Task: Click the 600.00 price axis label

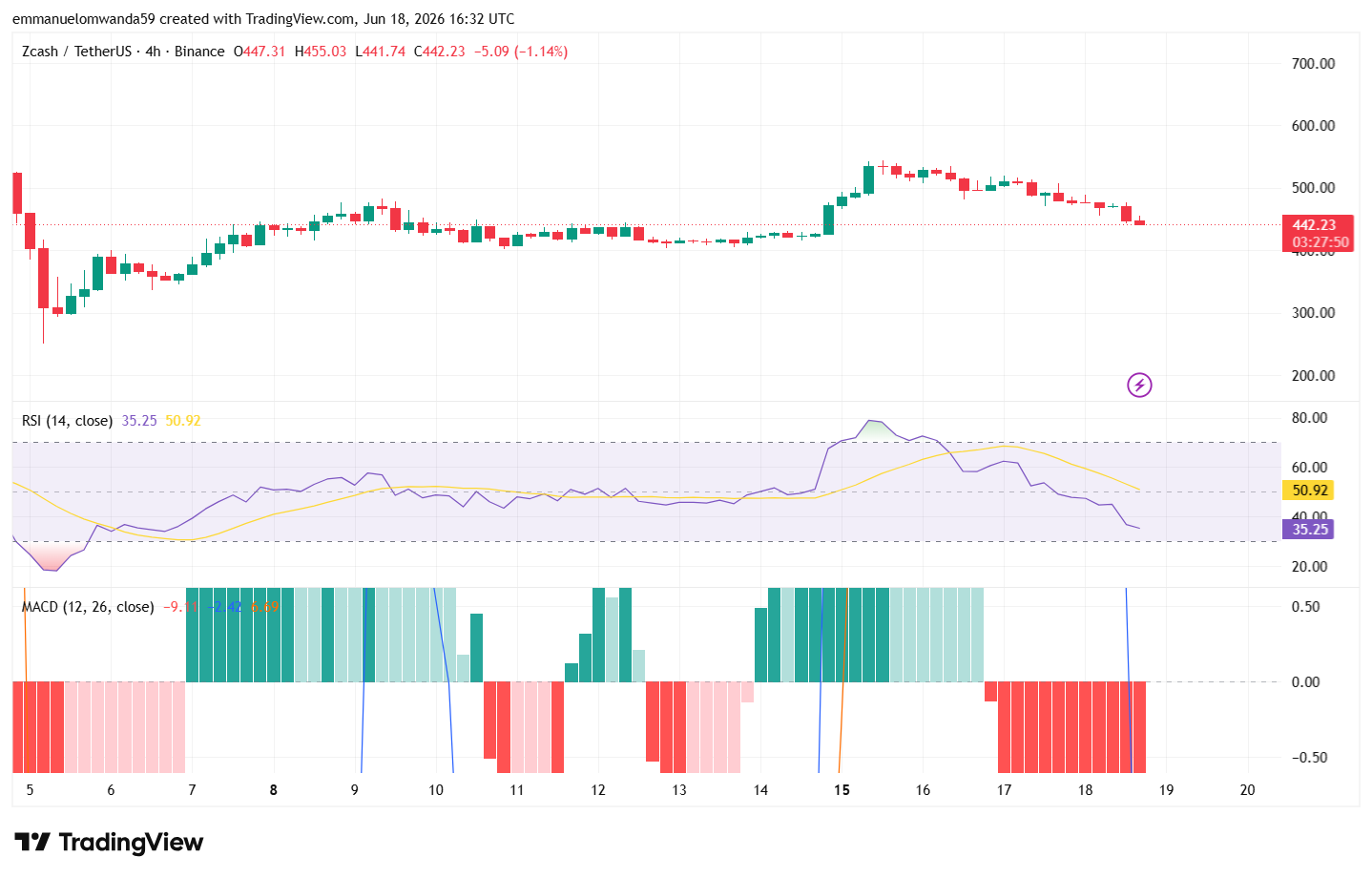Action: [x=1313, y=126]
